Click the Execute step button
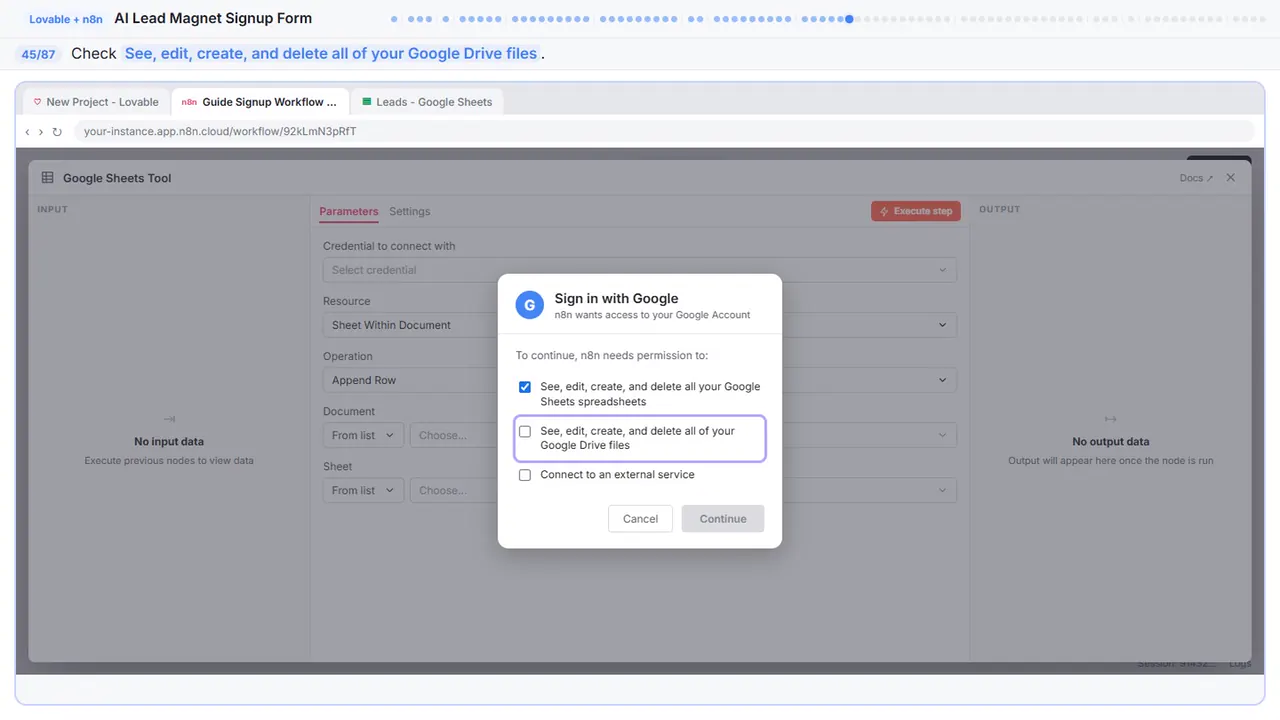1280x720 pixels. coord(916,211)
